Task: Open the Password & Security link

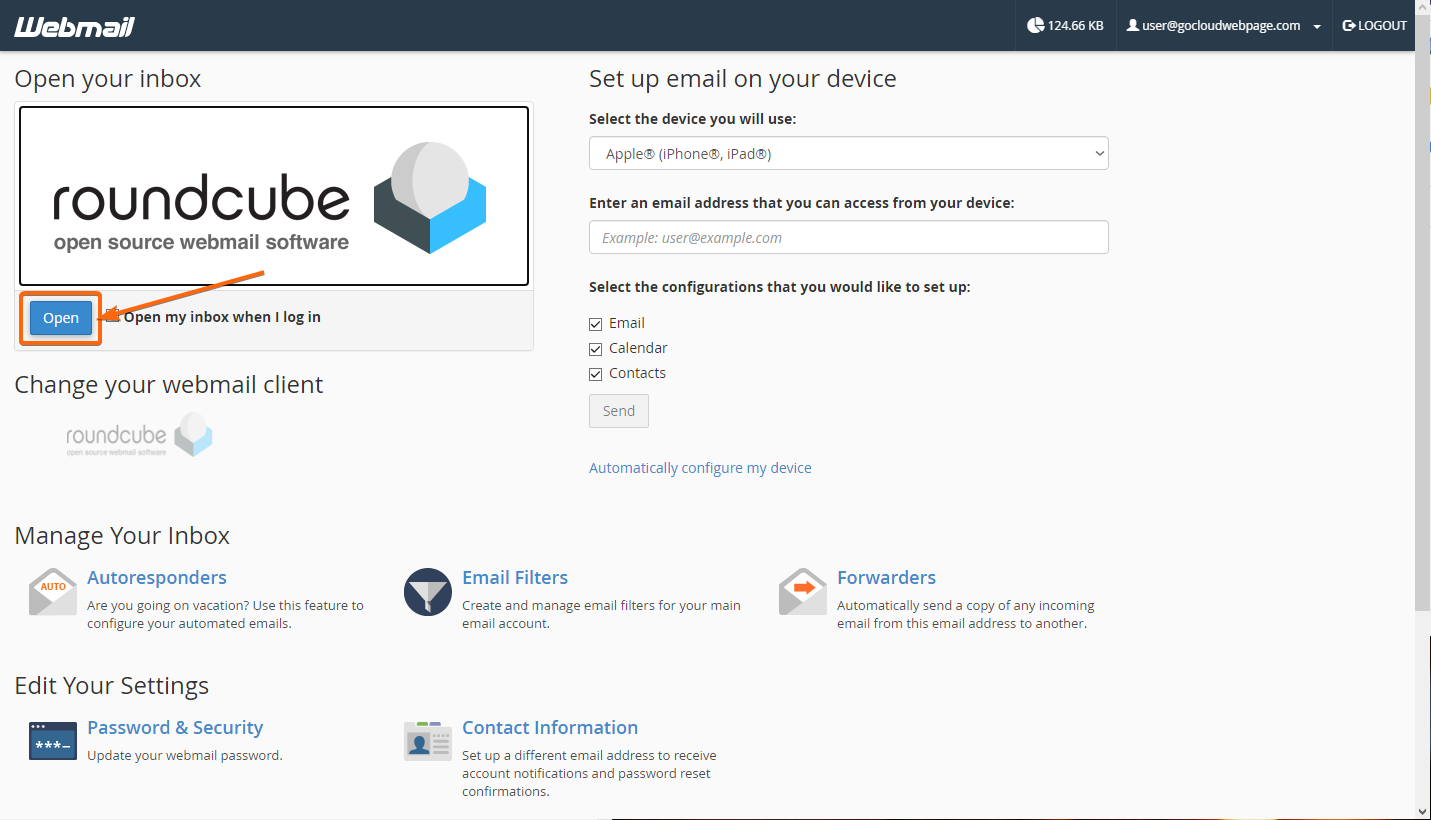Action: click(175, 727)
